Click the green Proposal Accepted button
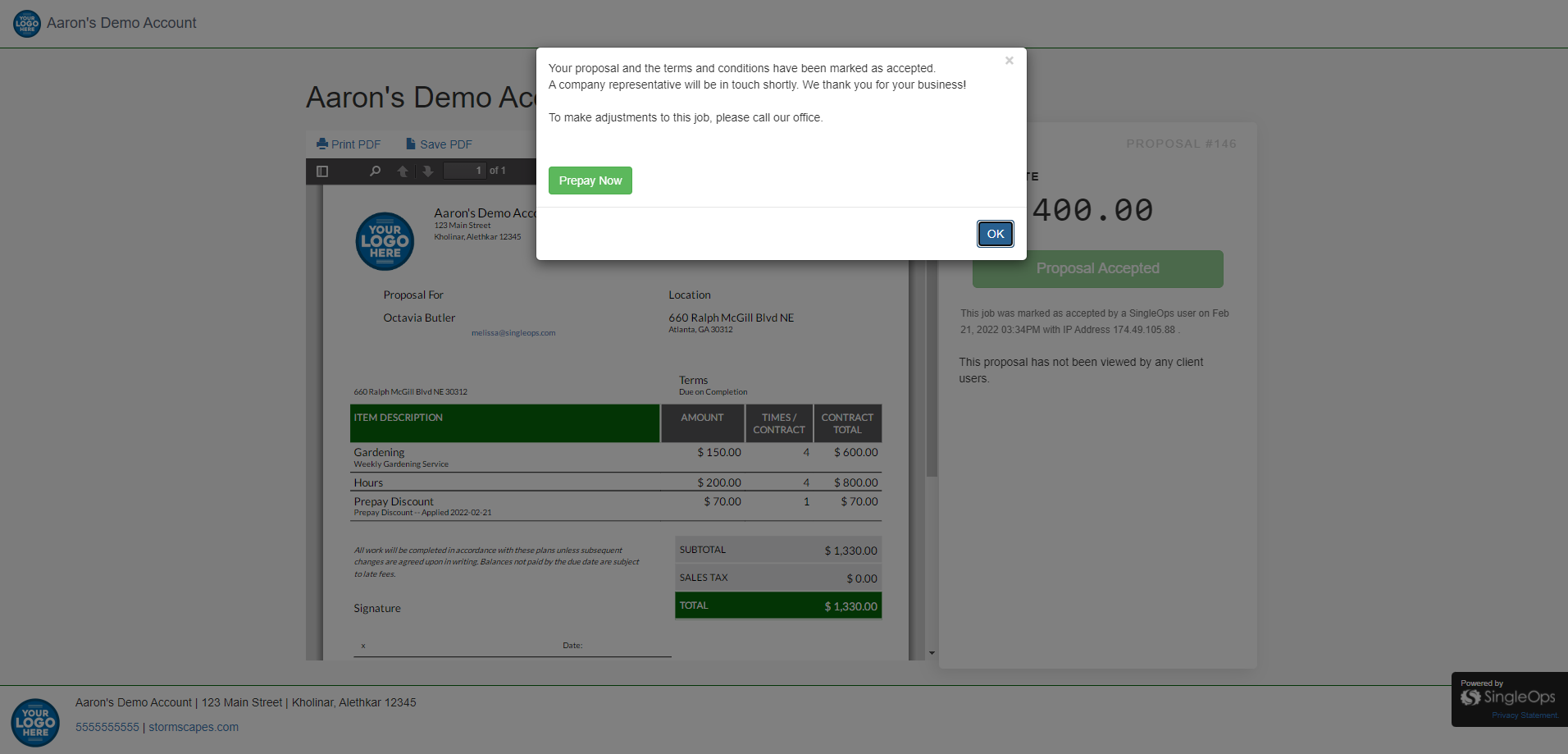 pos(1097,269)
